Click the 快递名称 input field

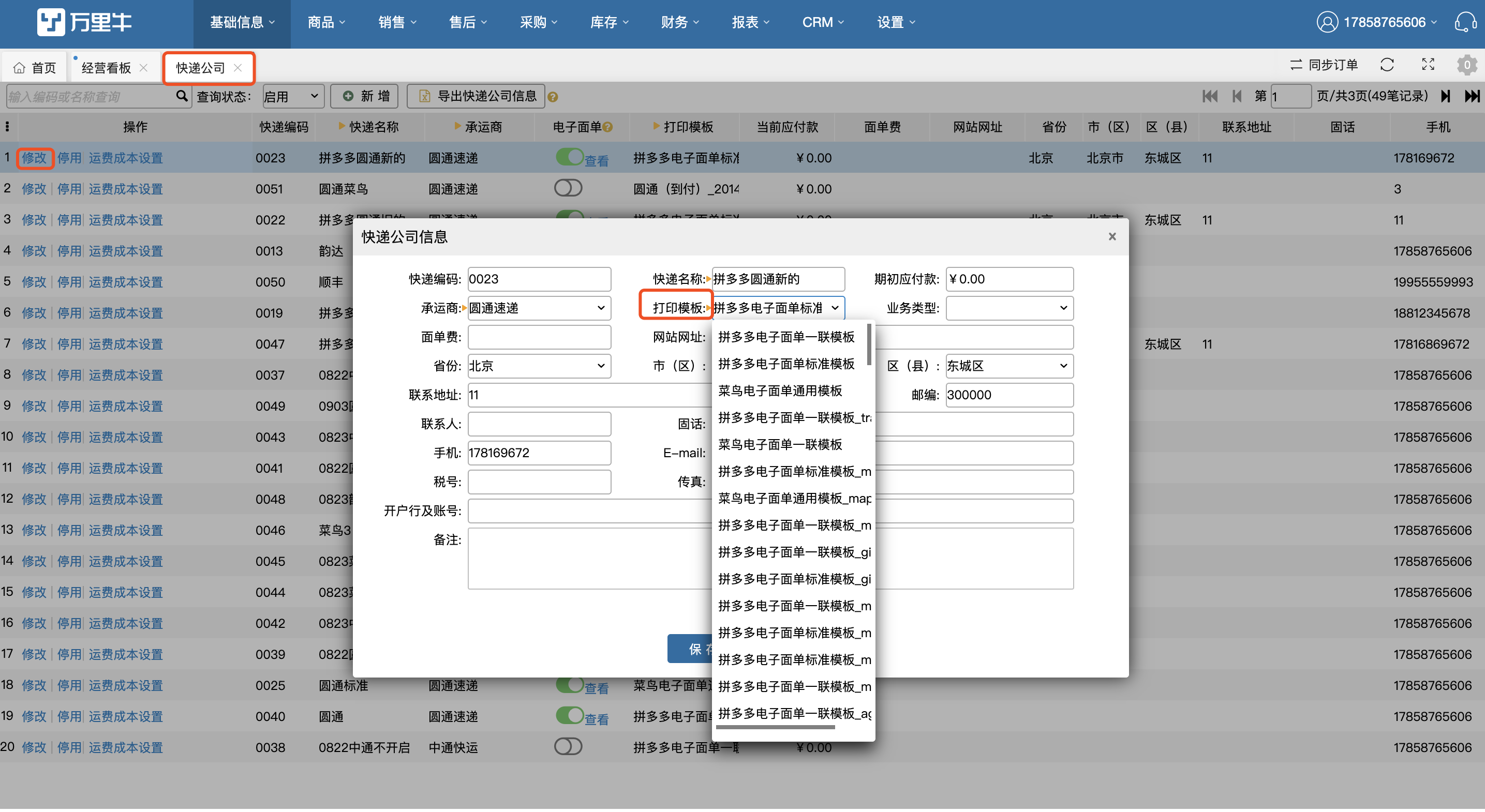pos(778,279)
